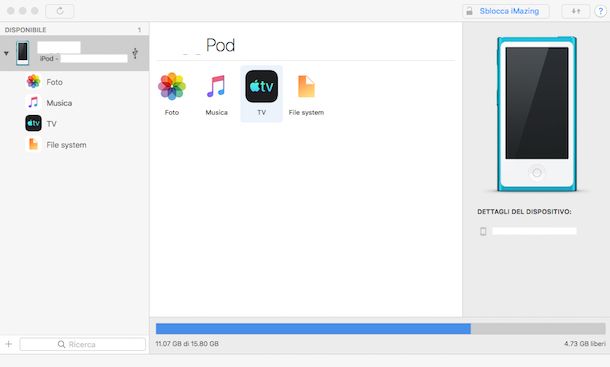Select the iPod device icon in sidebar
The width and height of the screenshot is (610, 367).
coord(23,53)
